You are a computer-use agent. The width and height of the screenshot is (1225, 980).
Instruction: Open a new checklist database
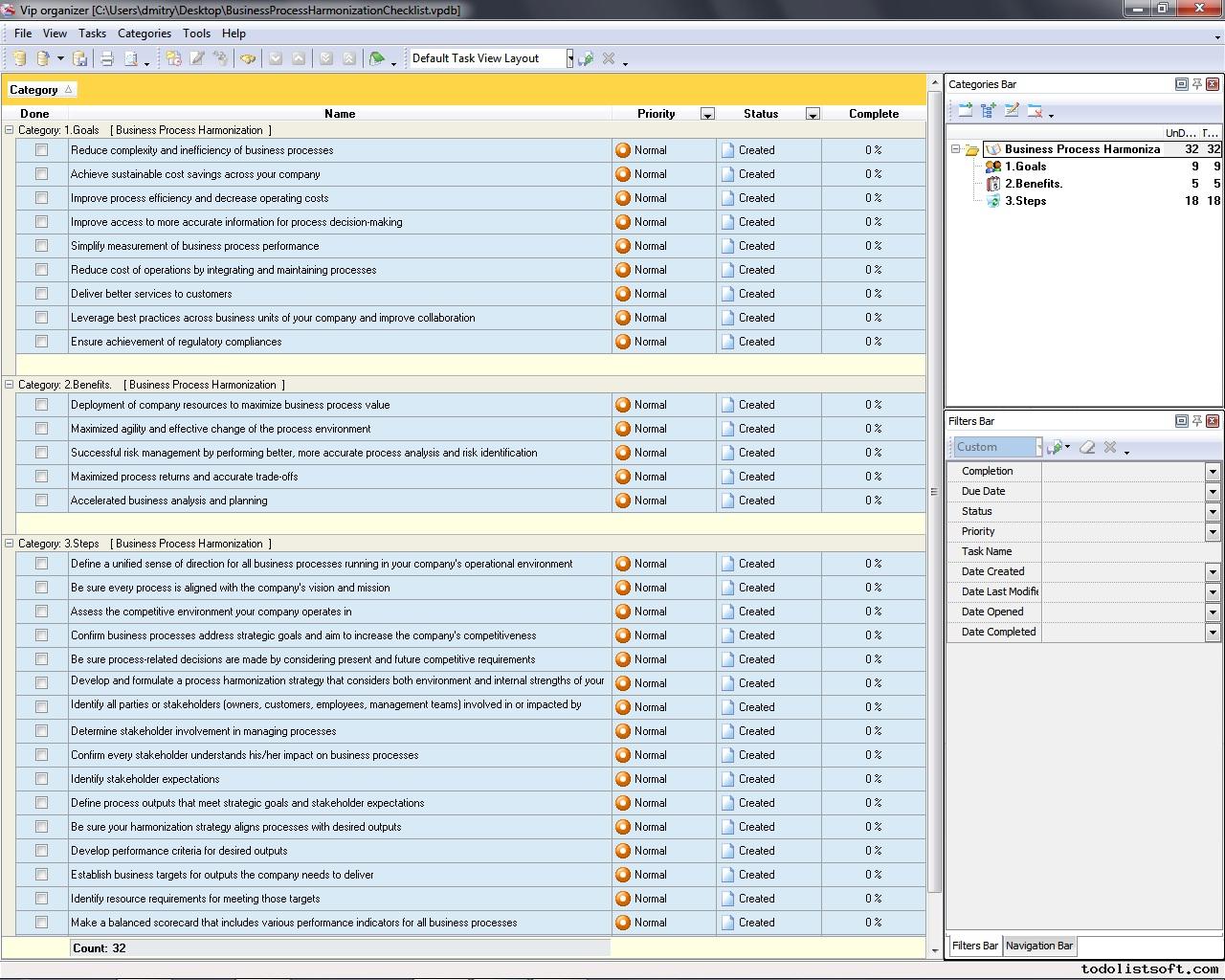pos(18,58)
